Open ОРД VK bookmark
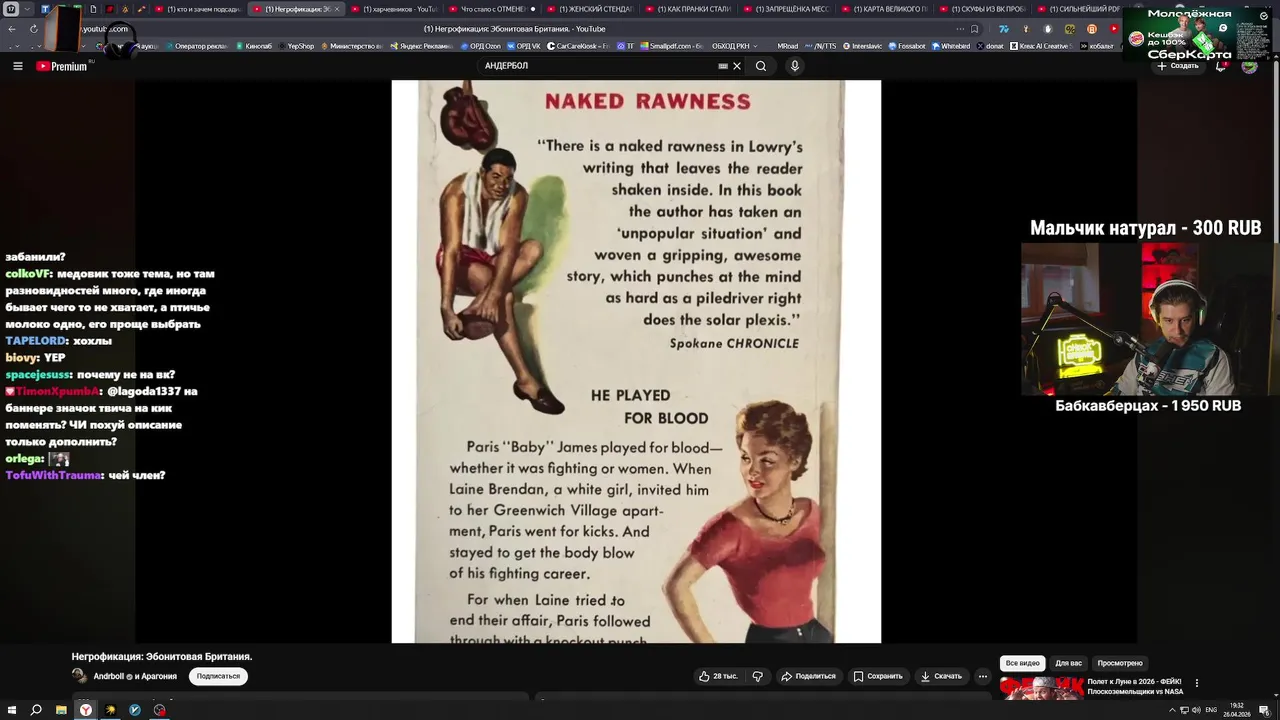Viewport: 1280px width, 720px height. (524, 46)
